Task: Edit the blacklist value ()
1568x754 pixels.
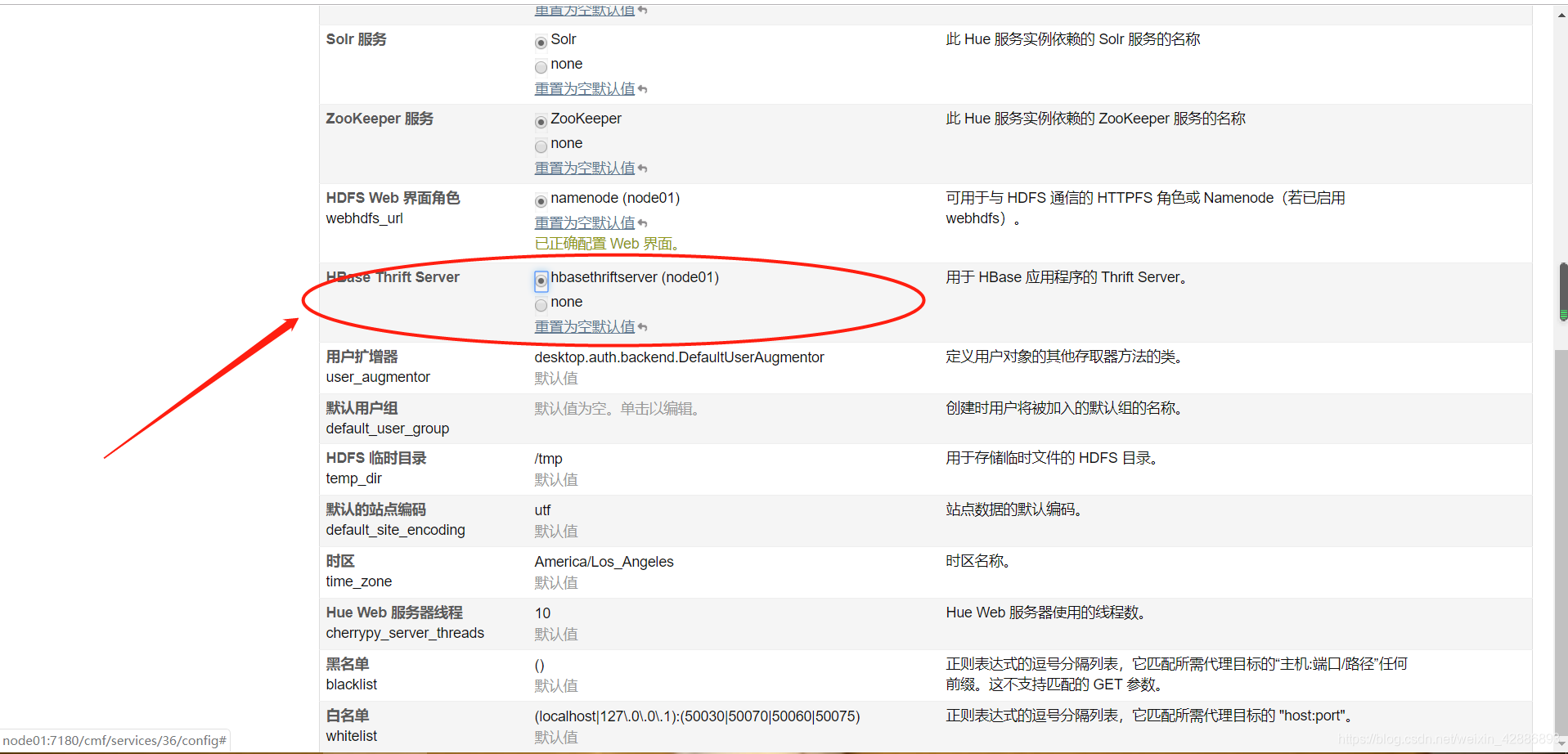Action: click(x=540, y=665)
